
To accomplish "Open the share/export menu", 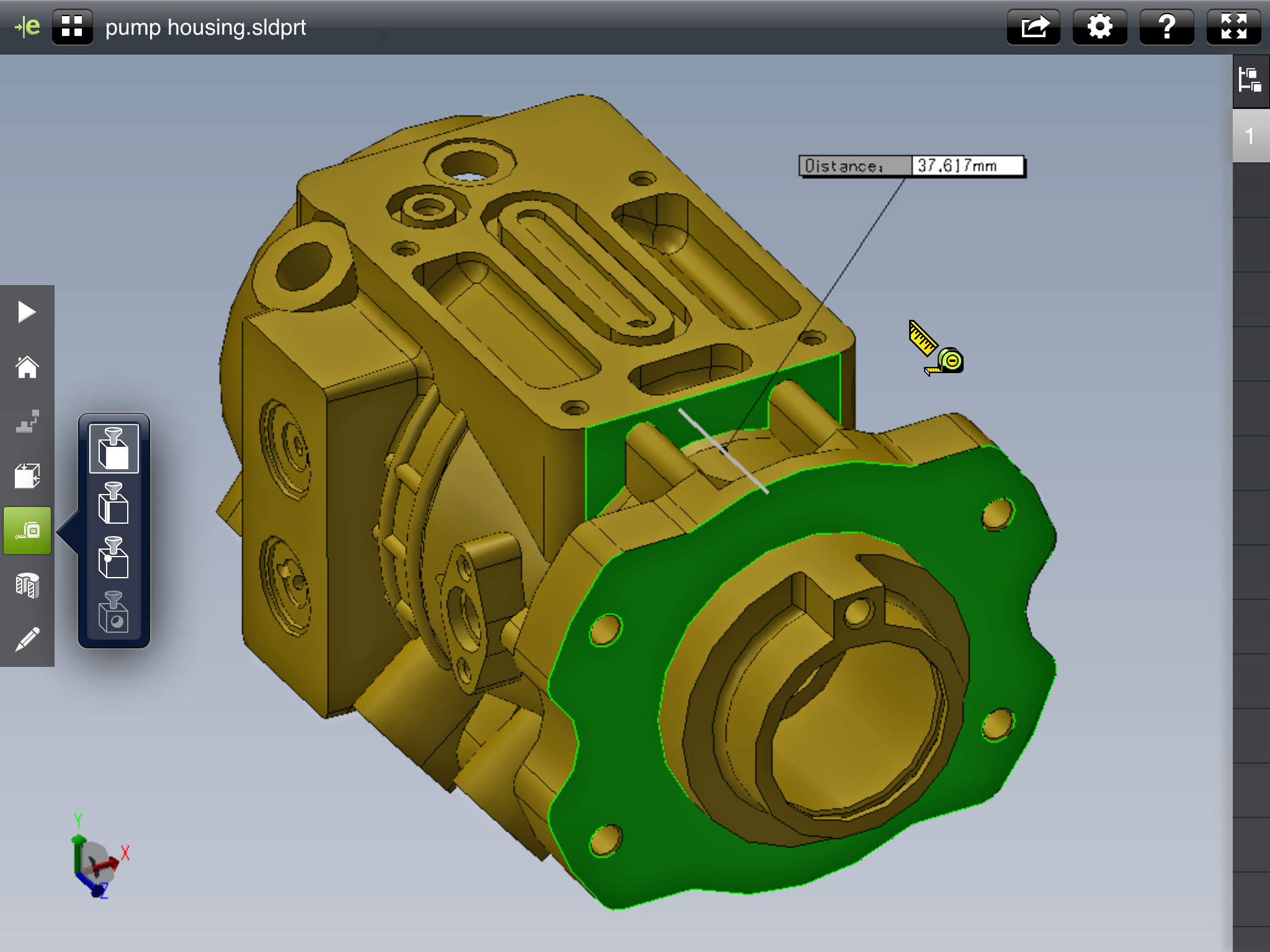I will tap(1034, 27).
